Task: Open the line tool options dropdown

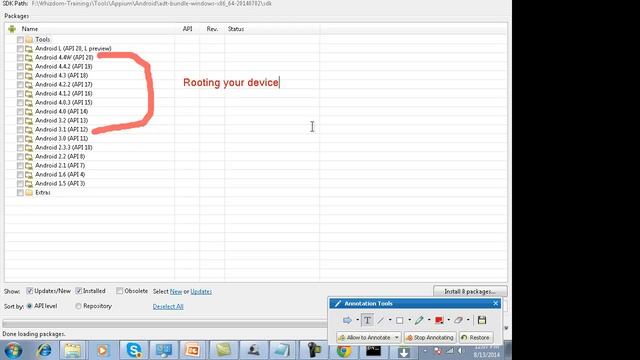Action: click(x=390, y=320)
